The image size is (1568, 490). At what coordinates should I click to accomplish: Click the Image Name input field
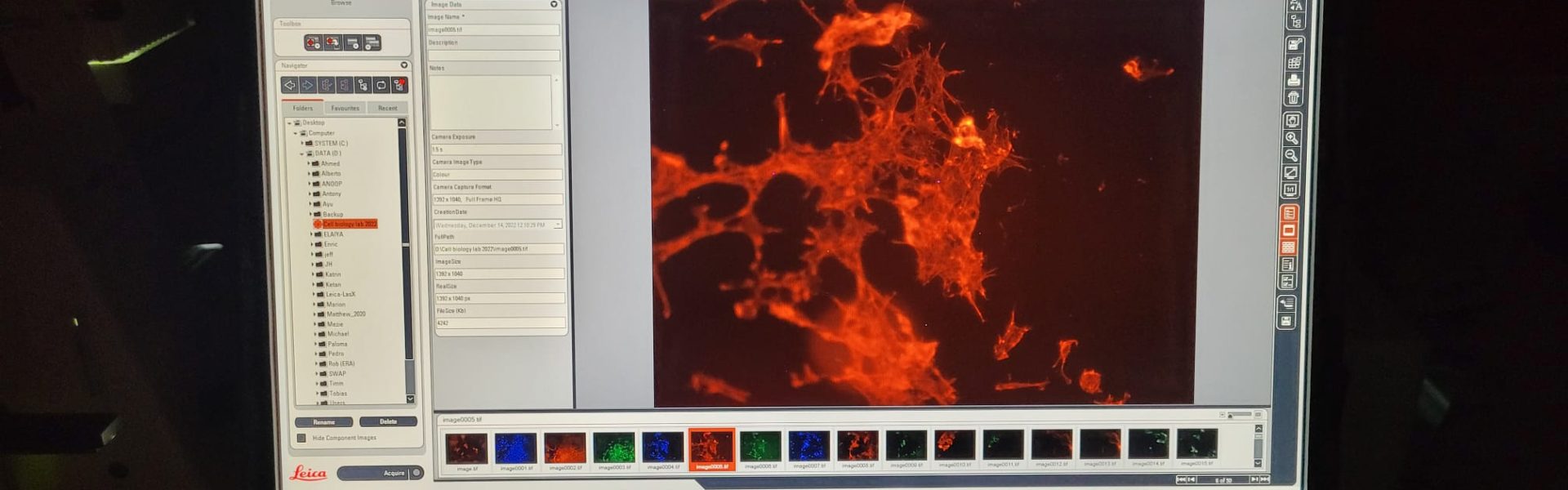(493, 29)
